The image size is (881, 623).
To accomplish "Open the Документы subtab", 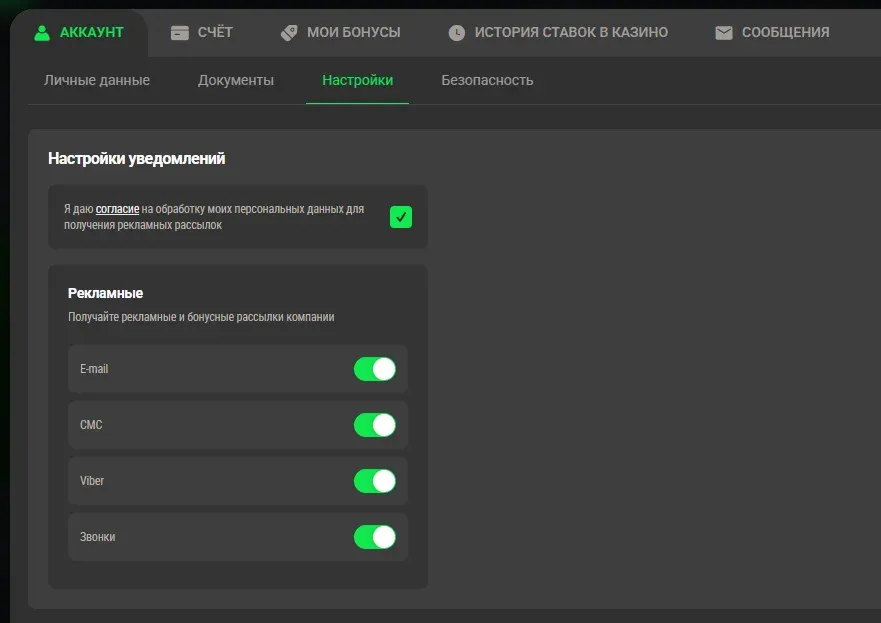I will tap(236, 80).
